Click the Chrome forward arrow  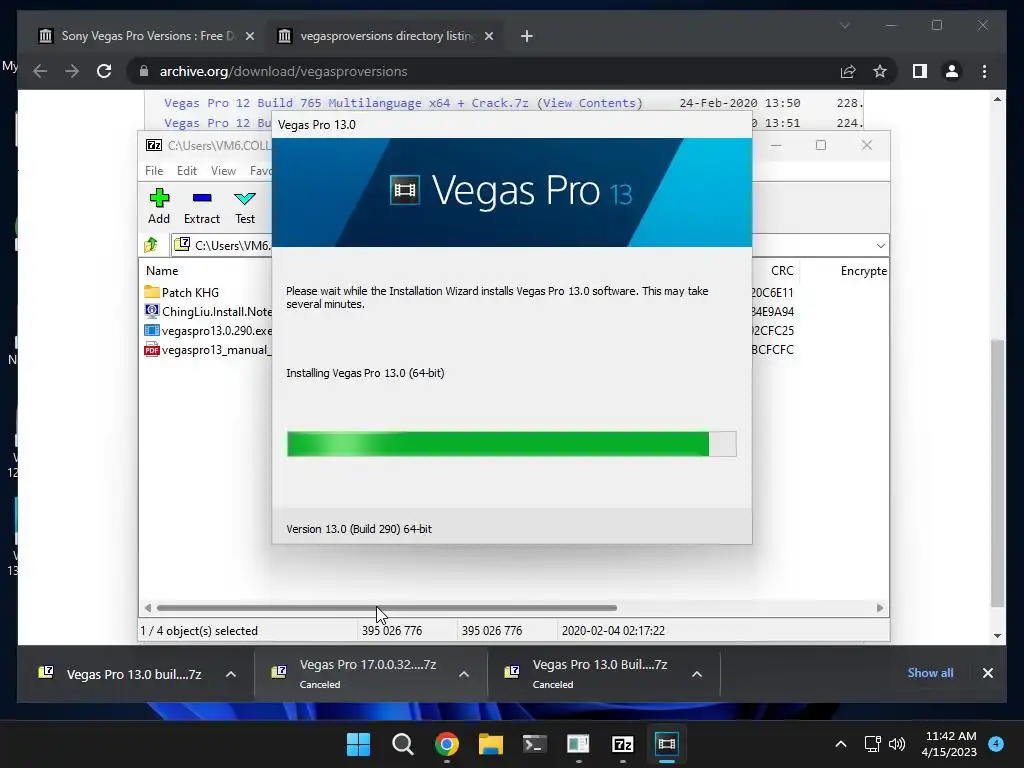pos(72,71)
